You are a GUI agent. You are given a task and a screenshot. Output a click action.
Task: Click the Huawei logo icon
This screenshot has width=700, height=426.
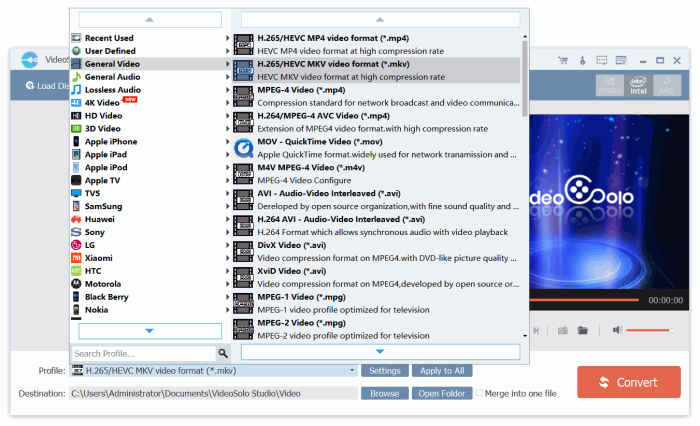tap(76, 219)
